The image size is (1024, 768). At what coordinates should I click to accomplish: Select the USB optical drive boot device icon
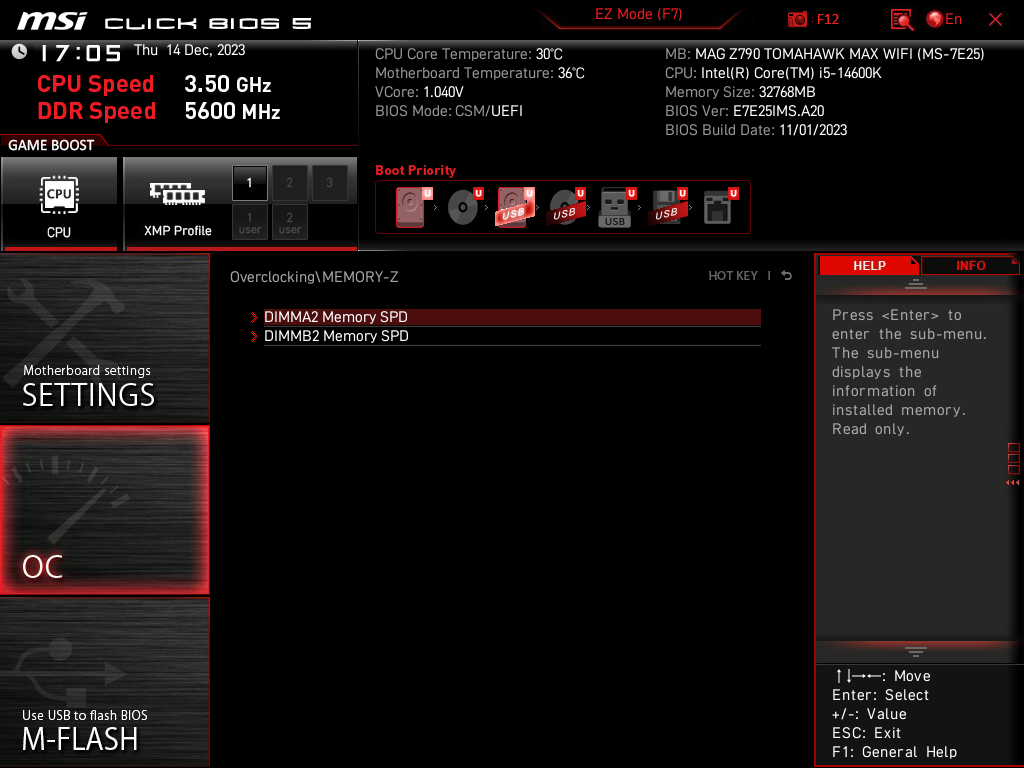click(566, 207)
